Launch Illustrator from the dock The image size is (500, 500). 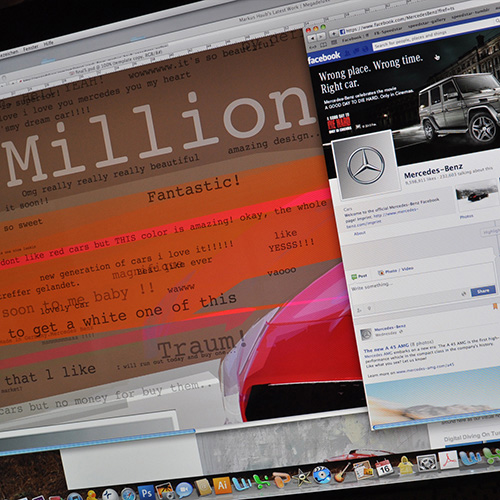[222, 485]
